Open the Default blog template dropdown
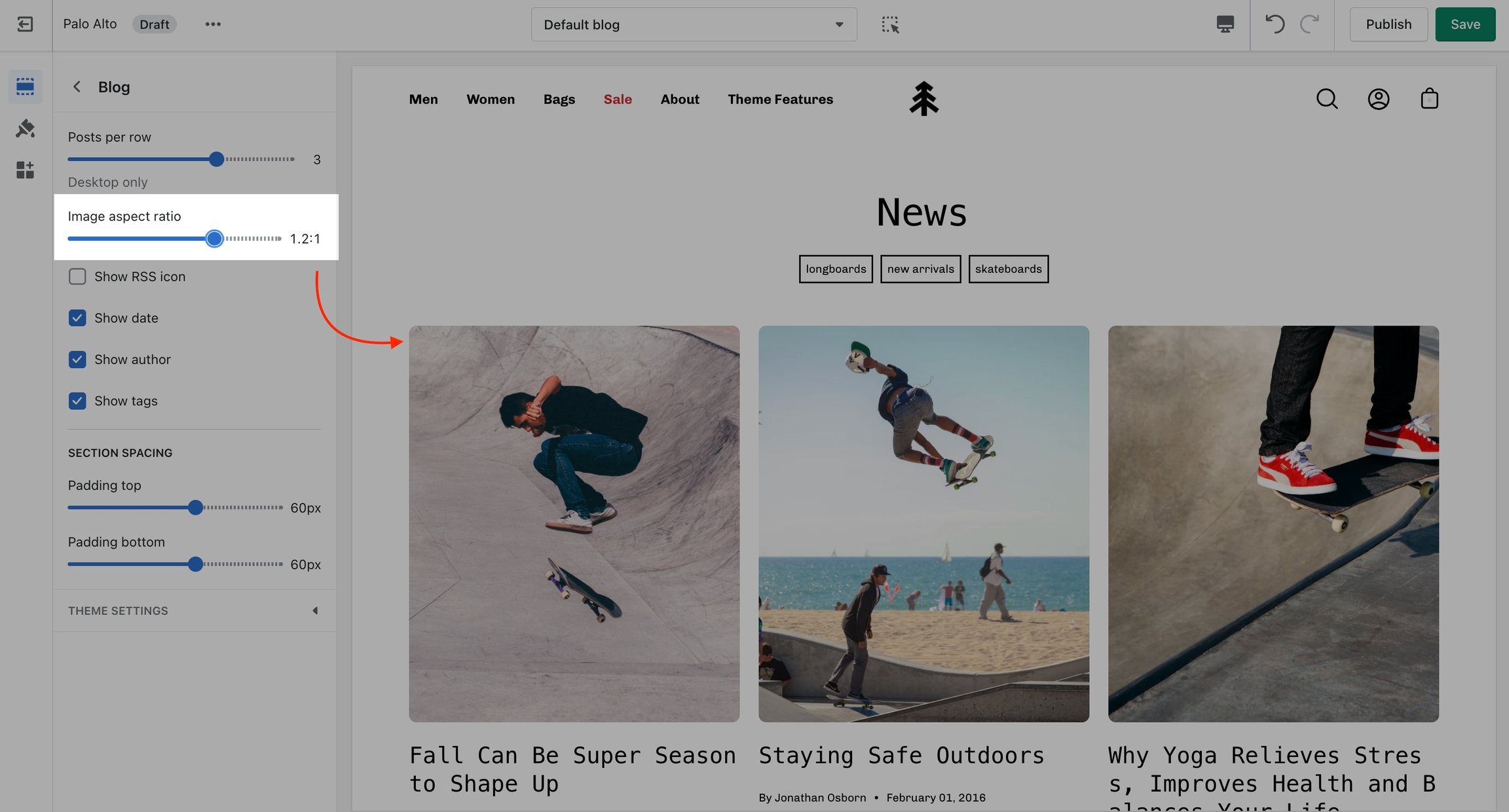This screenshot has height=812, width=1509. point(694,25)
